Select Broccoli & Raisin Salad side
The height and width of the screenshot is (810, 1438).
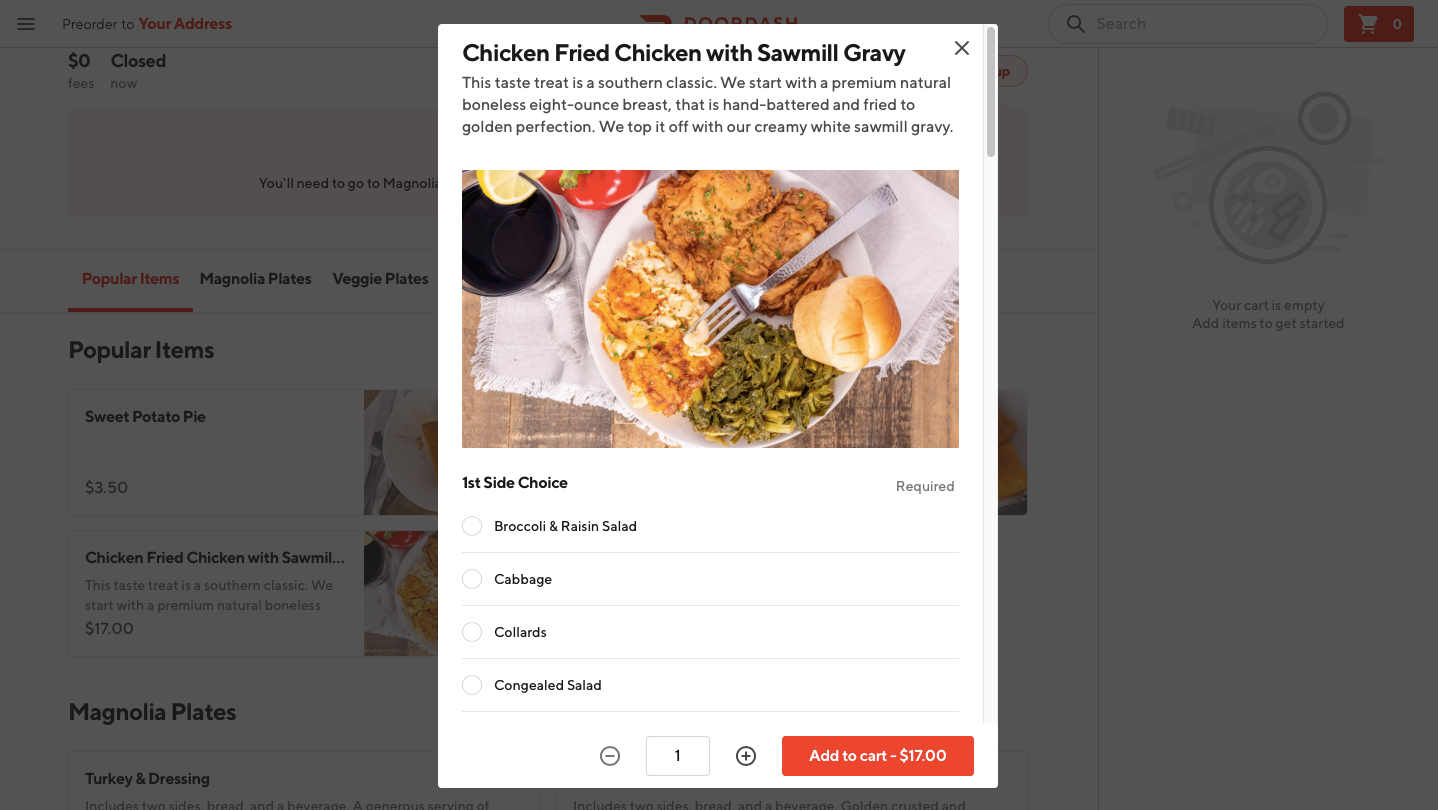pyautogui.click(x=472, y=526)
